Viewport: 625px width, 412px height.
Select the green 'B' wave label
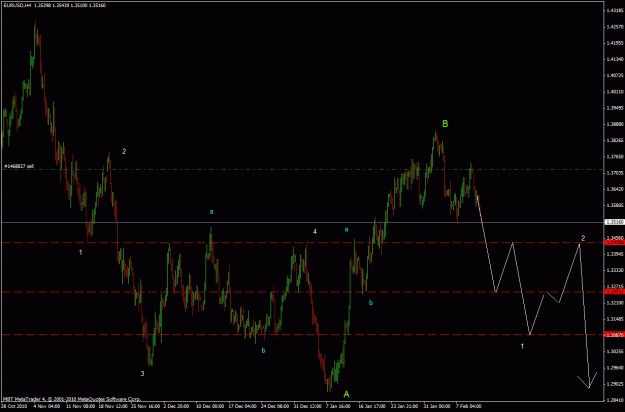coord(445,124)
